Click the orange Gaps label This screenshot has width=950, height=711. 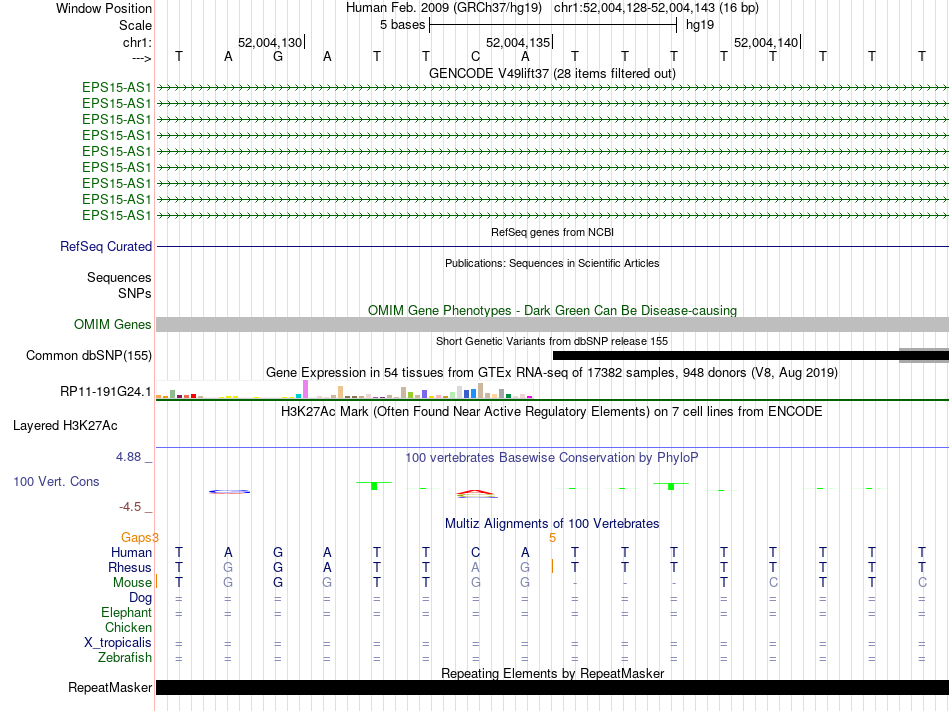click(137, 538)
